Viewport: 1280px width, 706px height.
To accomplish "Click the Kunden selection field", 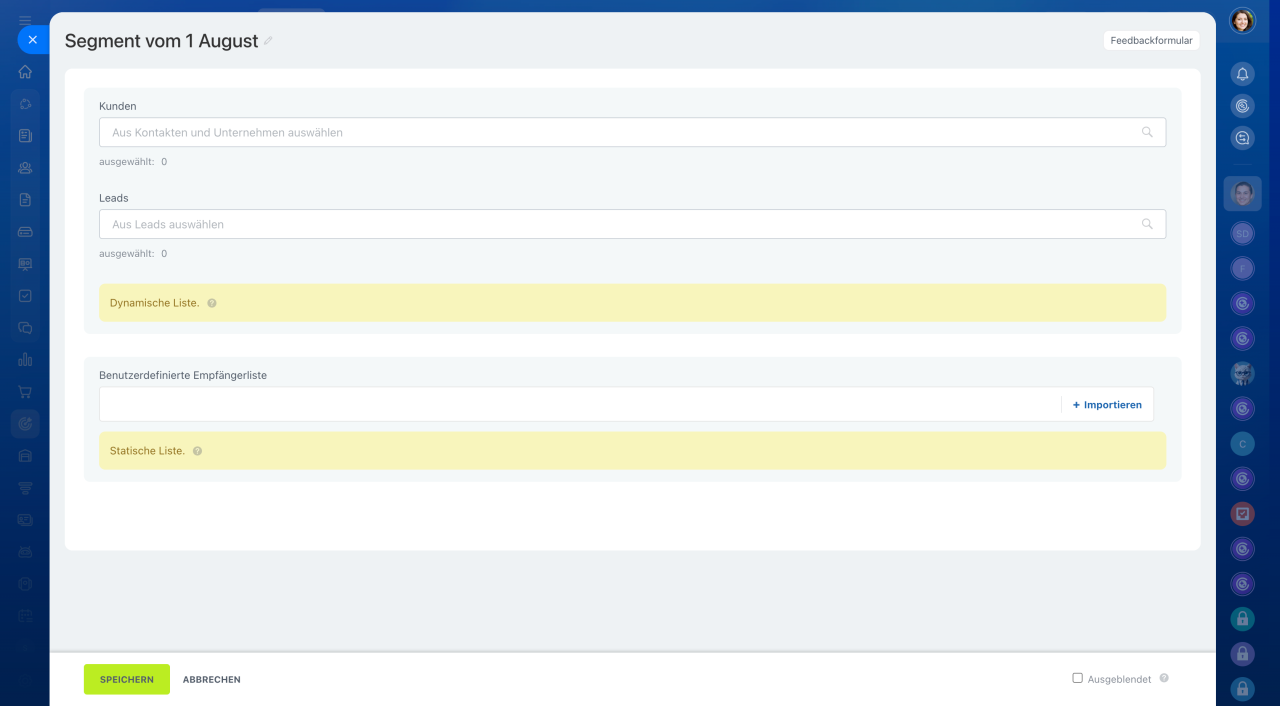I will 632,132.
